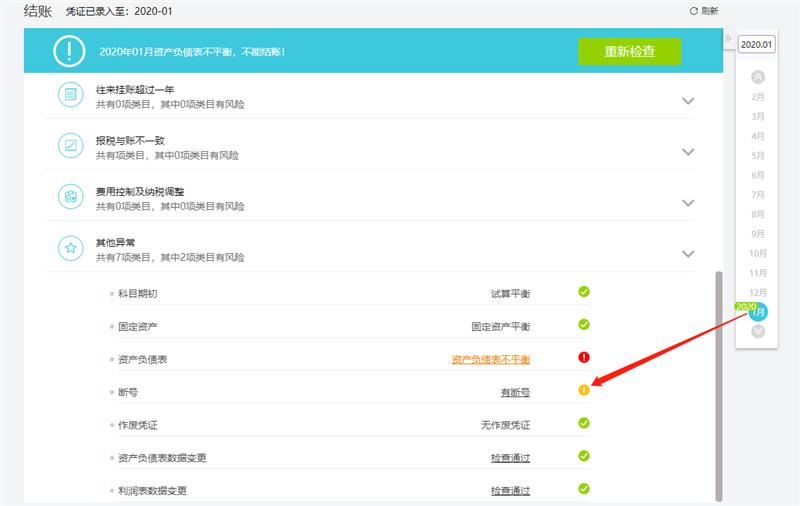Click the 费用控制及纳税调整 icon

71,197
